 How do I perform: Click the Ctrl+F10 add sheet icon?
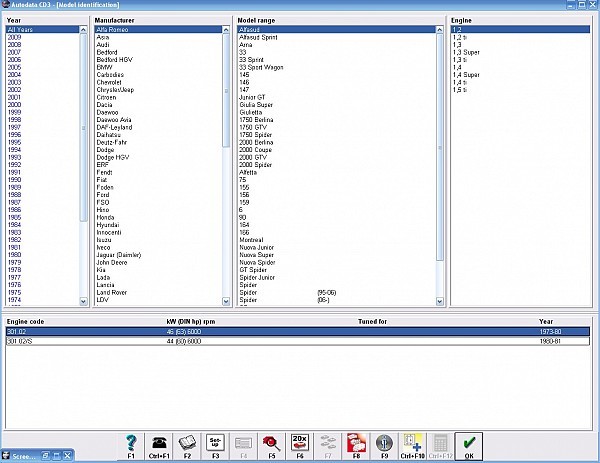tap(412, 446)
